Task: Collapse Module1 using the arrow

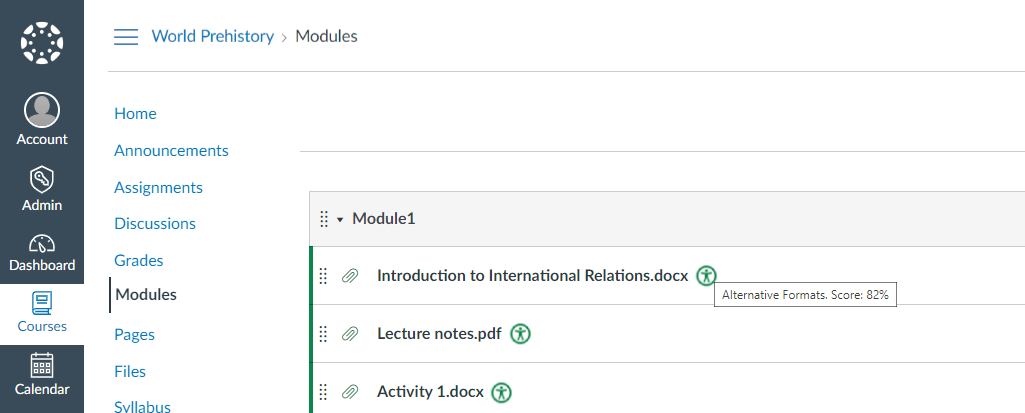Action: pos(340,220)
